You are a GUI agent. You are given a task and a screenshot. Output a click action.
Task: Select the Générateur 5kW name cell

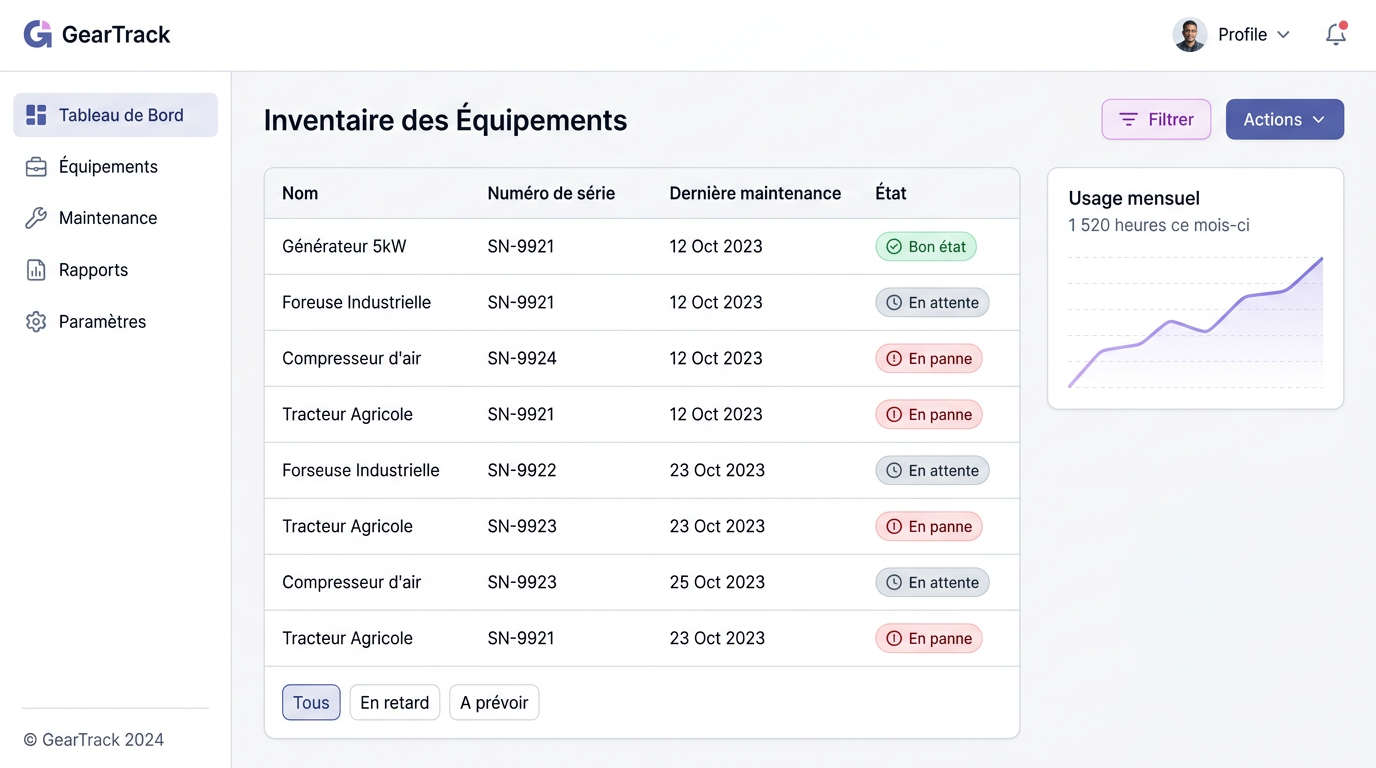(x=344, y=247)
